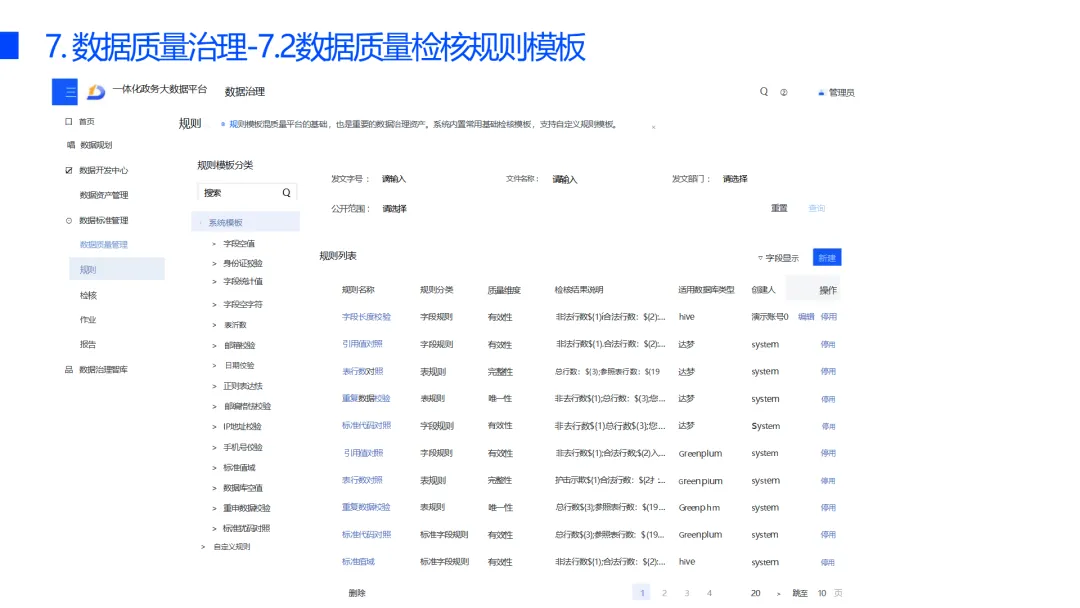This screenshot has height=608, width=1080.
Task: Open the 检核 sidebar item
Action: (88, 295)
